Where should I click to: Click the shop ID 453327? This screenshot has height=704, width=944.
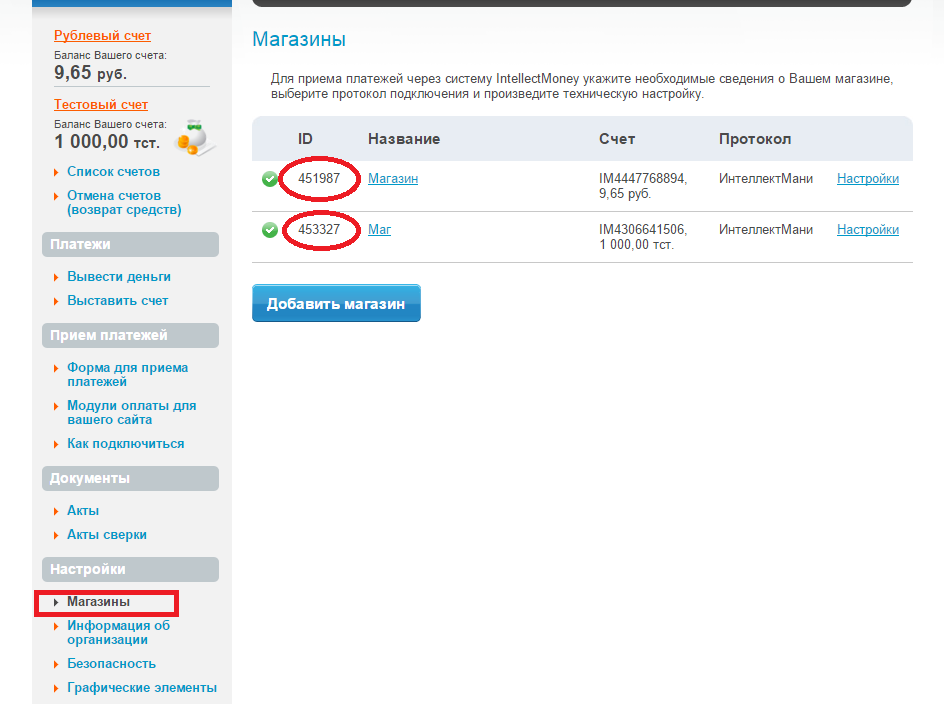point(319,230)
